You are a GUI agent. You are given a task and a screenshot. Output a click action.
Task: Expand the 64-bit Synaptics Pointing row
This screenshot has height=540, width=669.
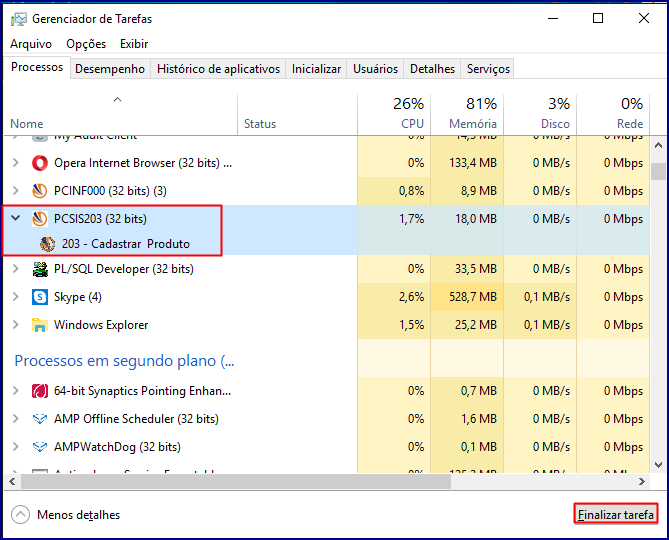(x=16, y=390)
